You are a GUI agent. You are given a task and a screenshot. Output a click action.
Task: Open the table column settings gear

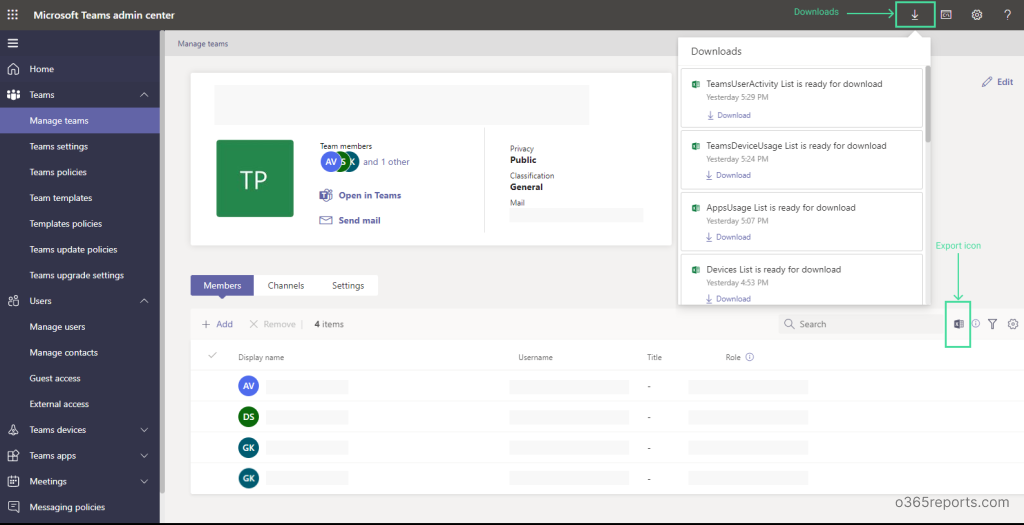click(x=1013, y=324)
